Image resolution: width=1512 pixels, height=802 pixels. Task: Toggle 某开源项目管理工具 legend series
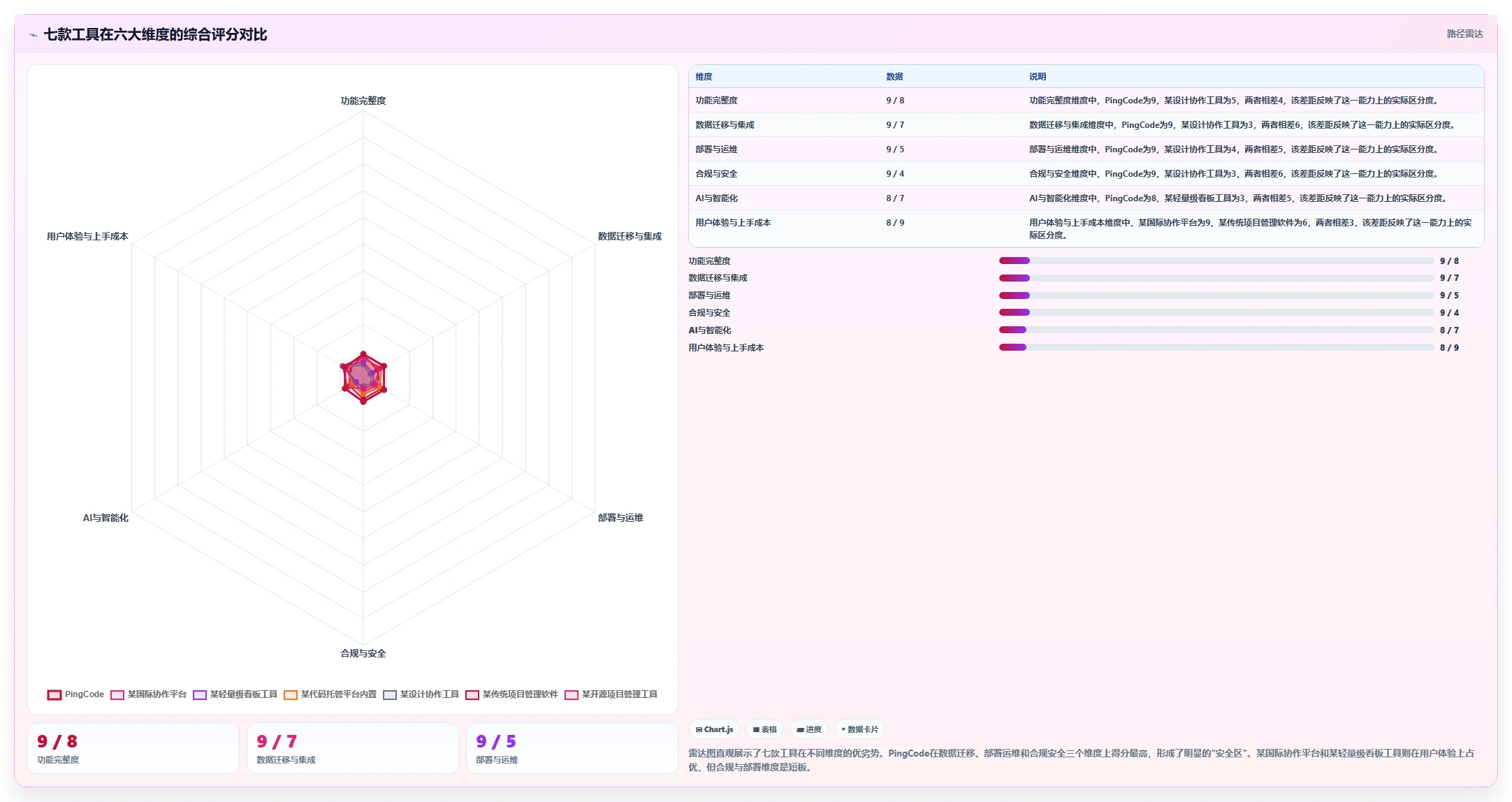(611, 694)
